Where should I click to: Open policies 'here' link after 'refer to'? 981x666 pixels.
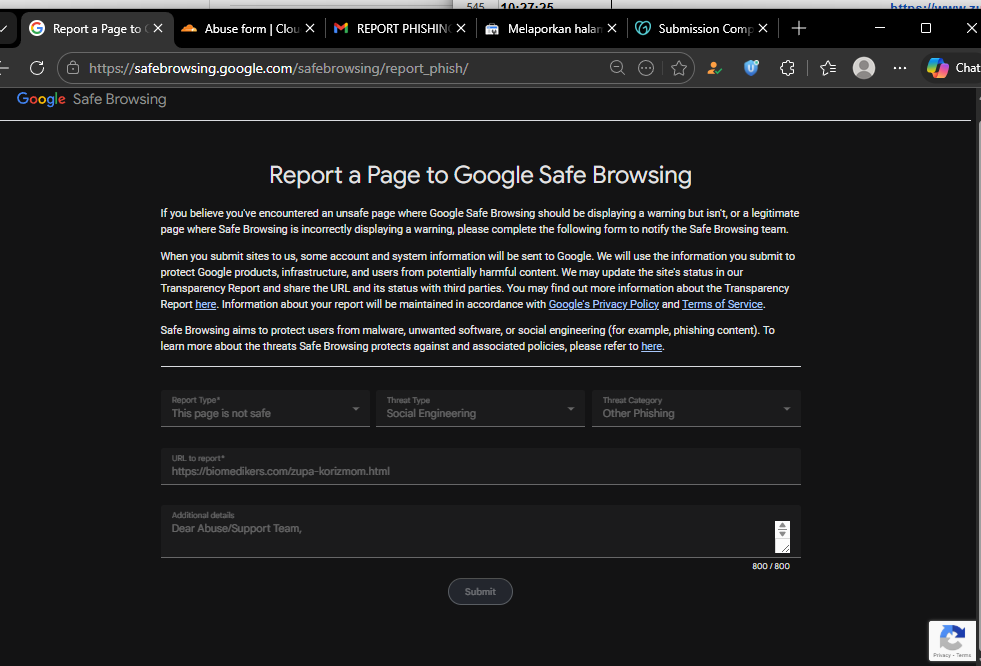pyautogui.click(x=651, y=346)
